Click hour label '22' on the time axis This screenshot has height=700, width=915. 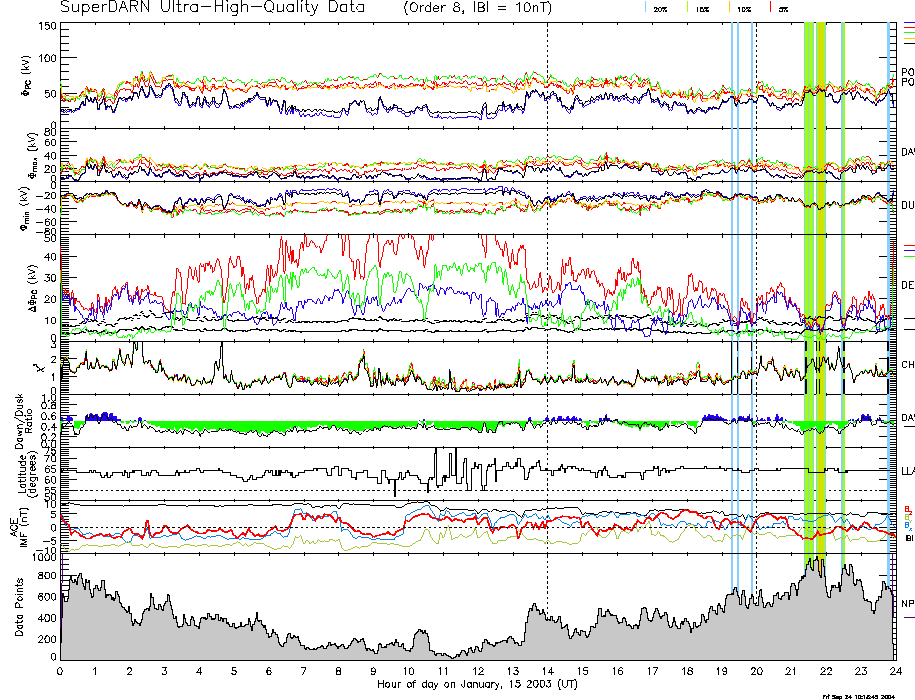coord(826,671)
